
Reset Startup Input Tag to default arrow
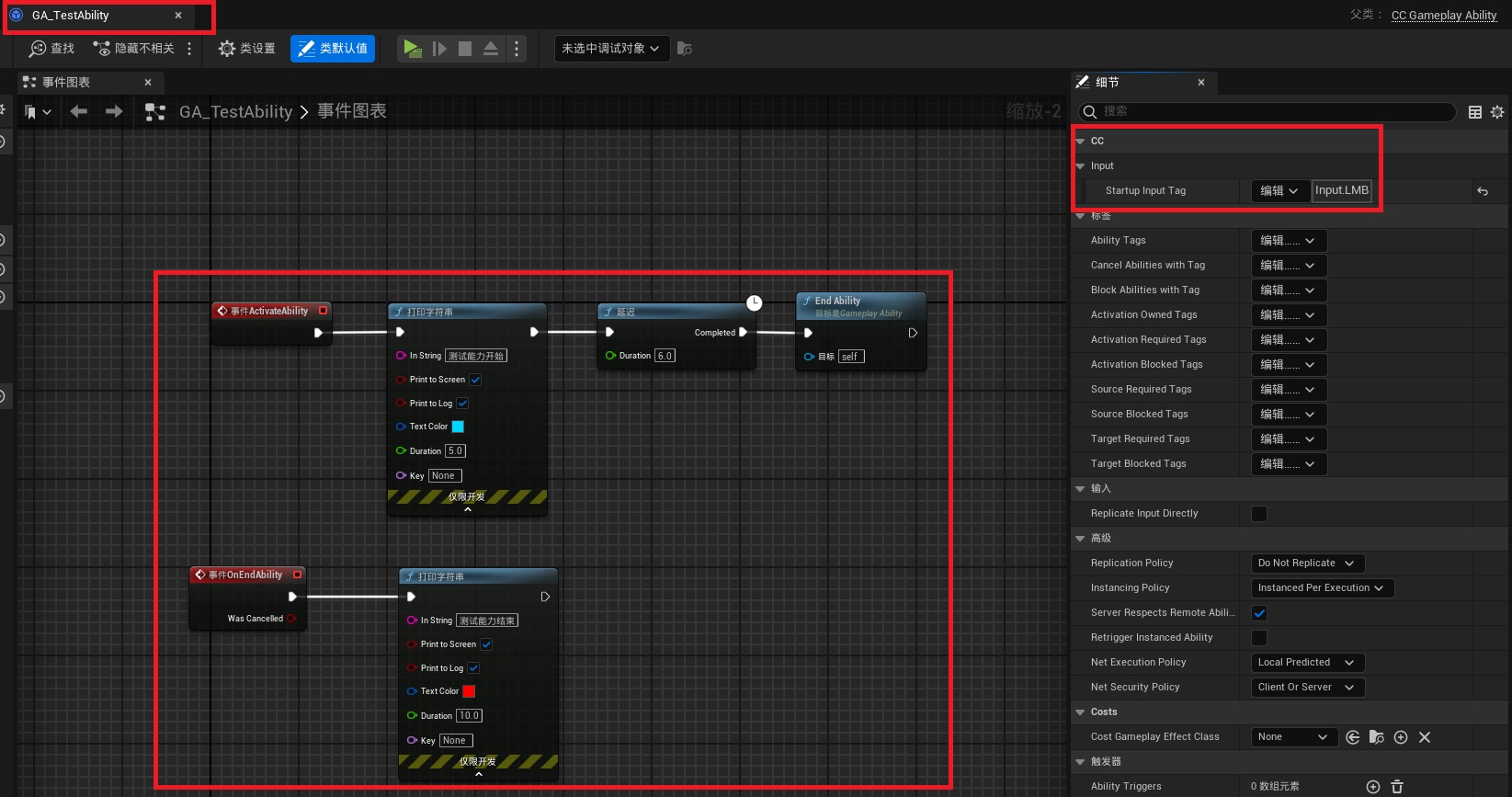point(1483,191)
